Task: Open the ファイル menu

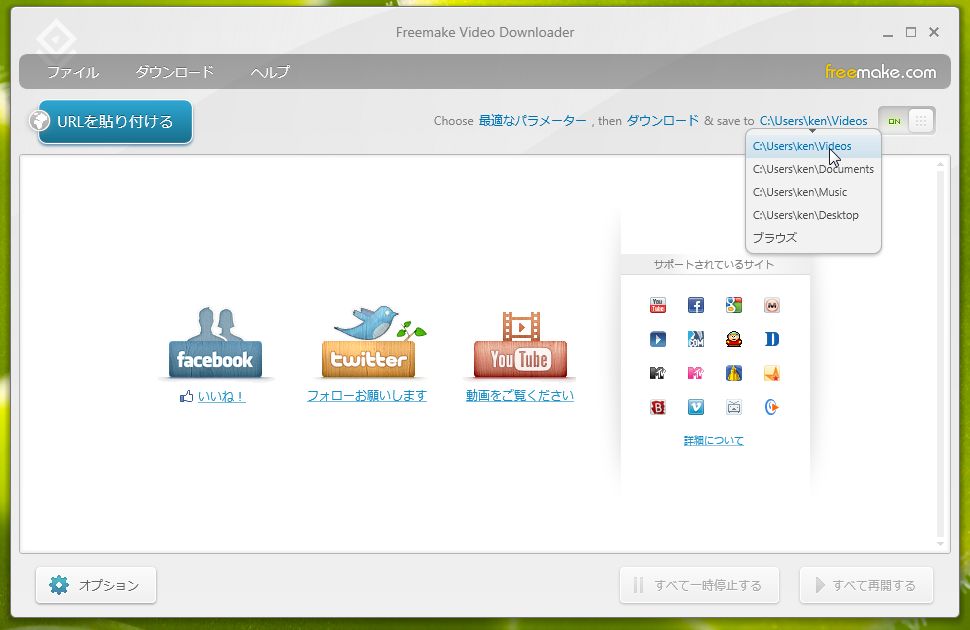Action: click(x=73, y=72)
